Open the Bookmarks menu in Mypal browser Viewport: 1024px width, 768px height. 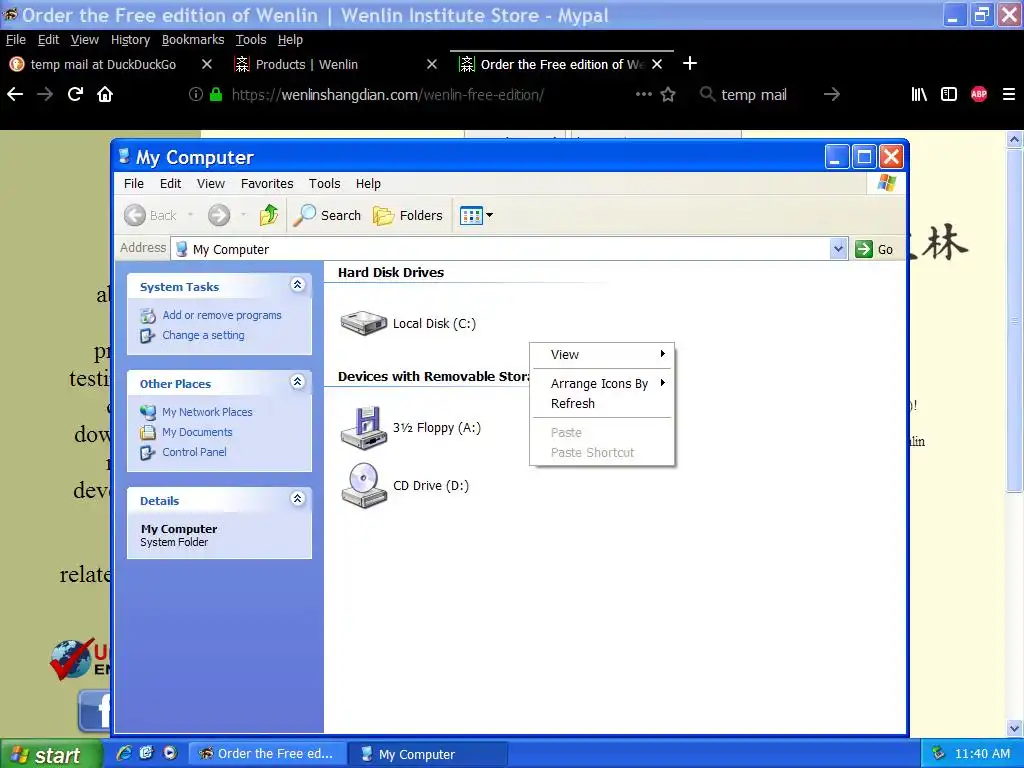click(x=193, y=40)
